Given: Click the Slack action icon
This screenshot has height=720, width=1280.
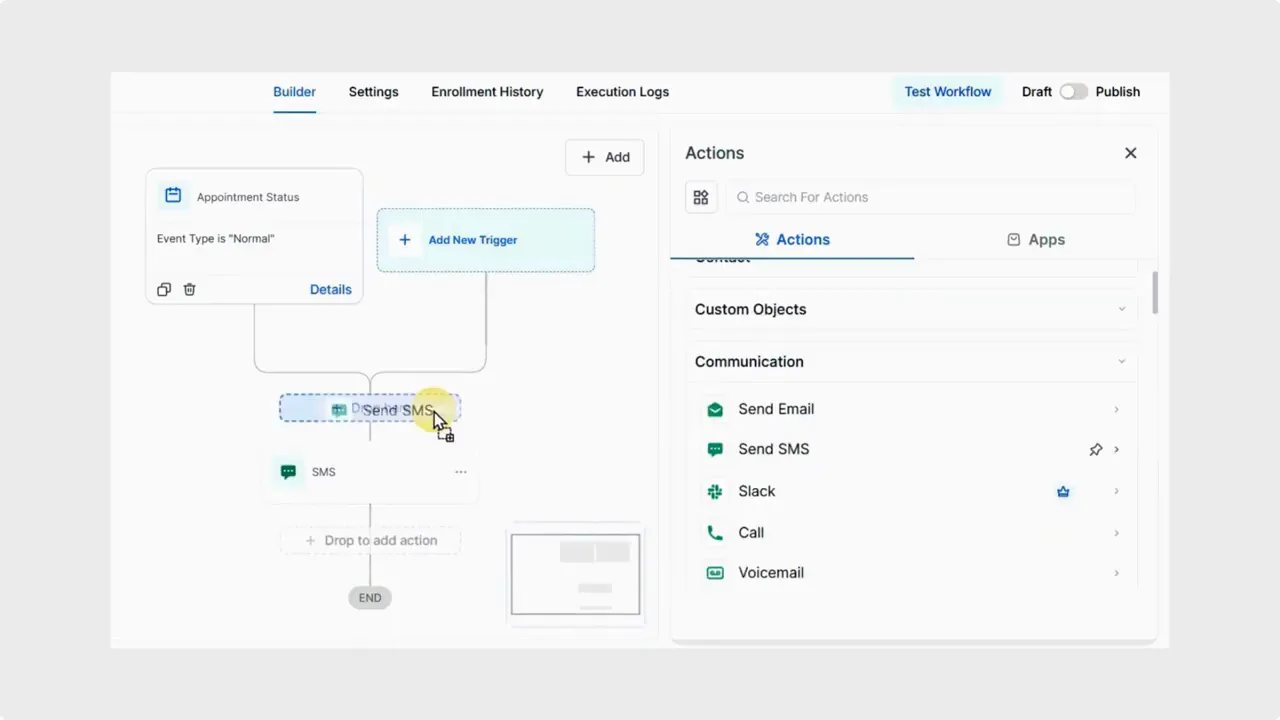Looking at the screenshot, I should pyautogui.click(x=715, y=491).
